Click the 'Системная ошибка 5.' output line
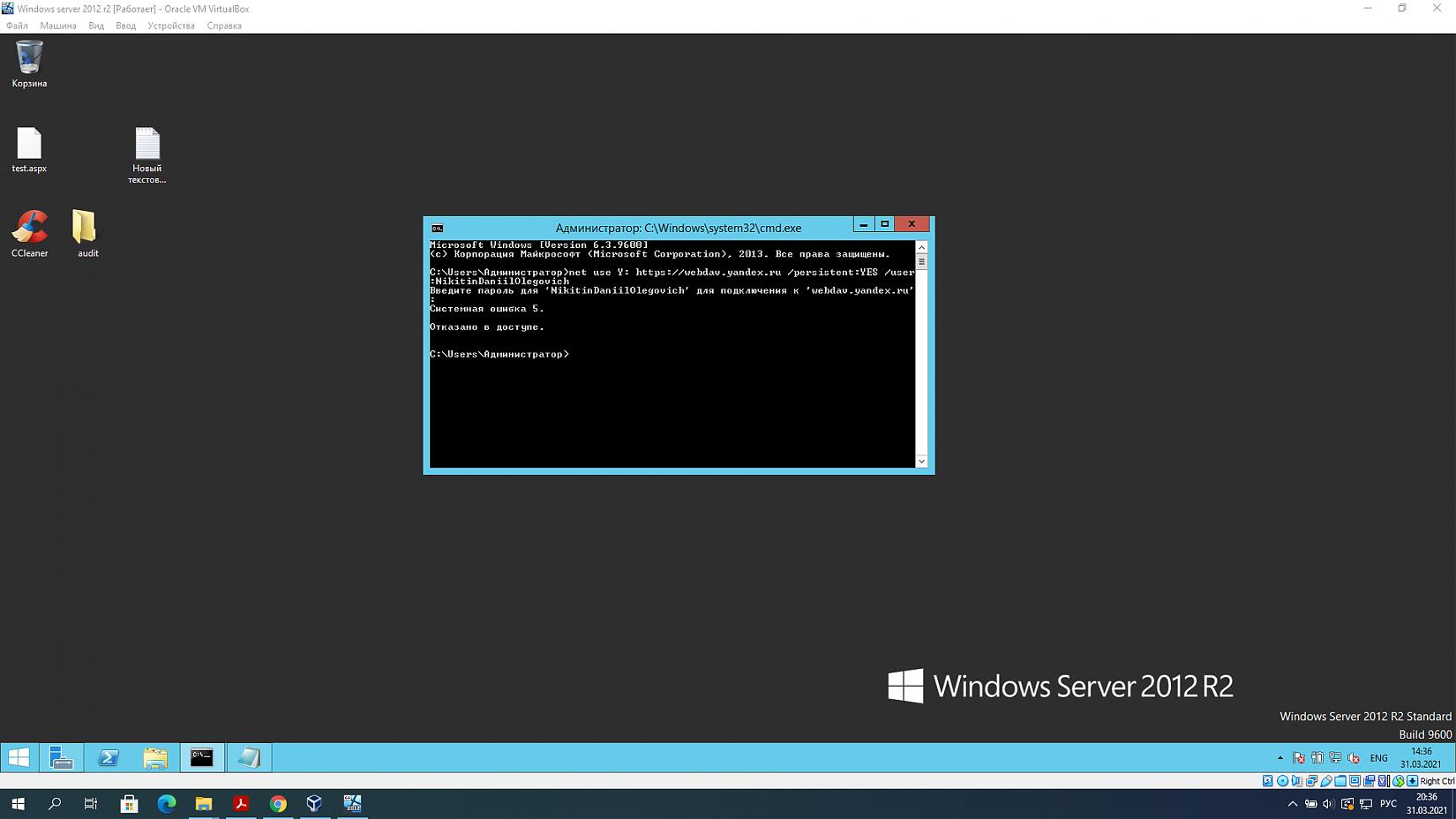 pyautogui.click(x=487, y=308)
